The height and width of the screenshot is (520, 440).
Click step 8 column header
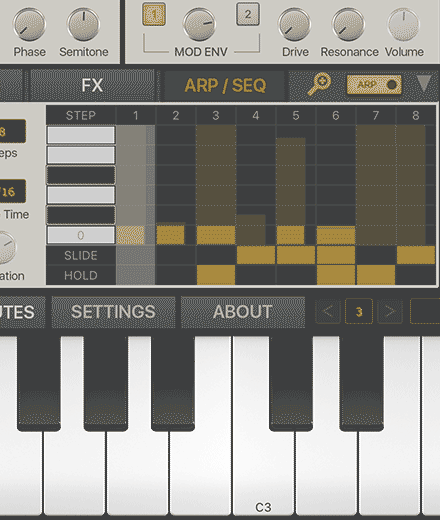click(416, 115)
